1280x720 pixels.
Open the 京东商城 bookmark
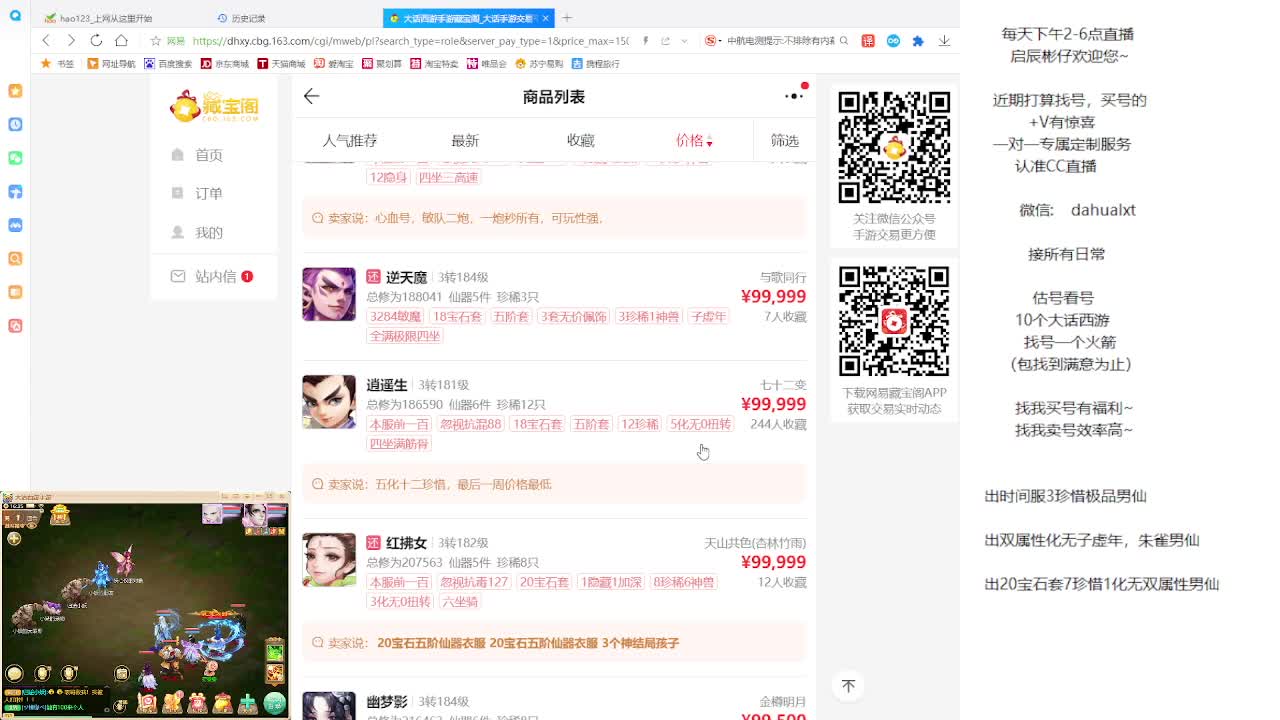(x=225, y=64)
